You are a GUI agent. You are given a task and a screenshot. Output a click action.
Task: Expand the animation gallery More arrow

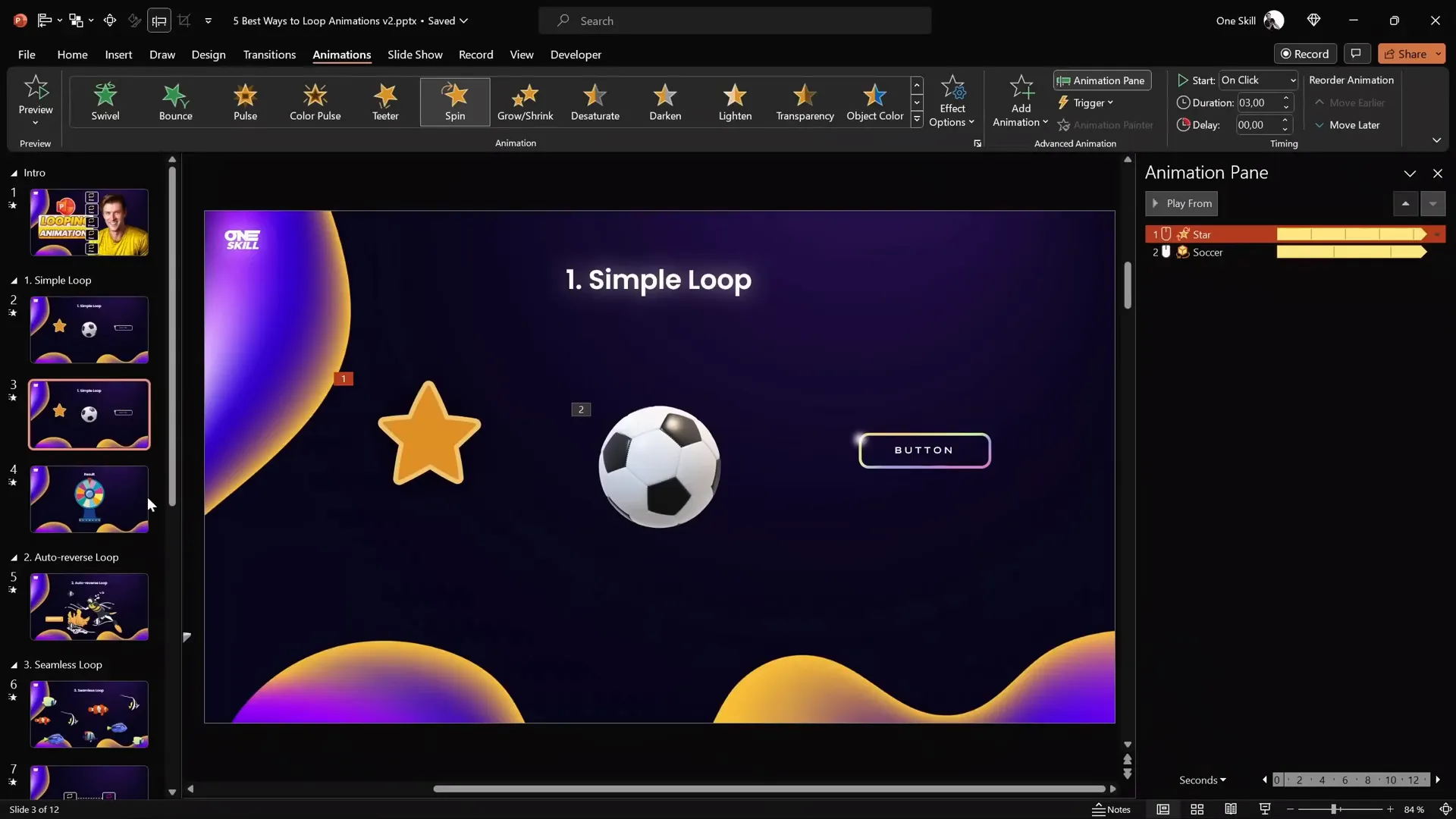(917, 120)
